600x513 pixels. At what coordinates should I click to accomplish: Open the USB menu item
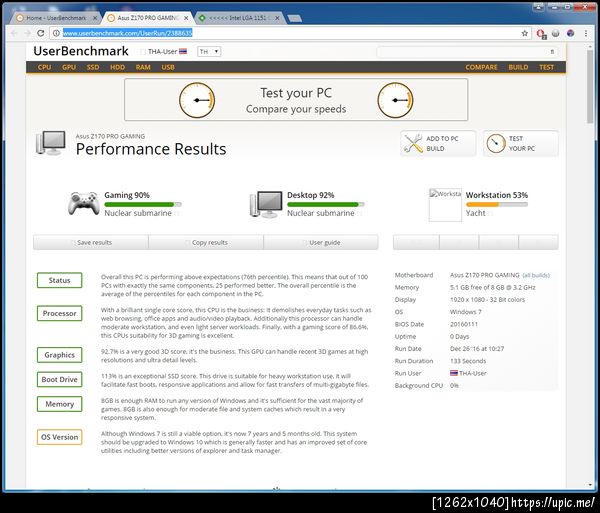168,67
